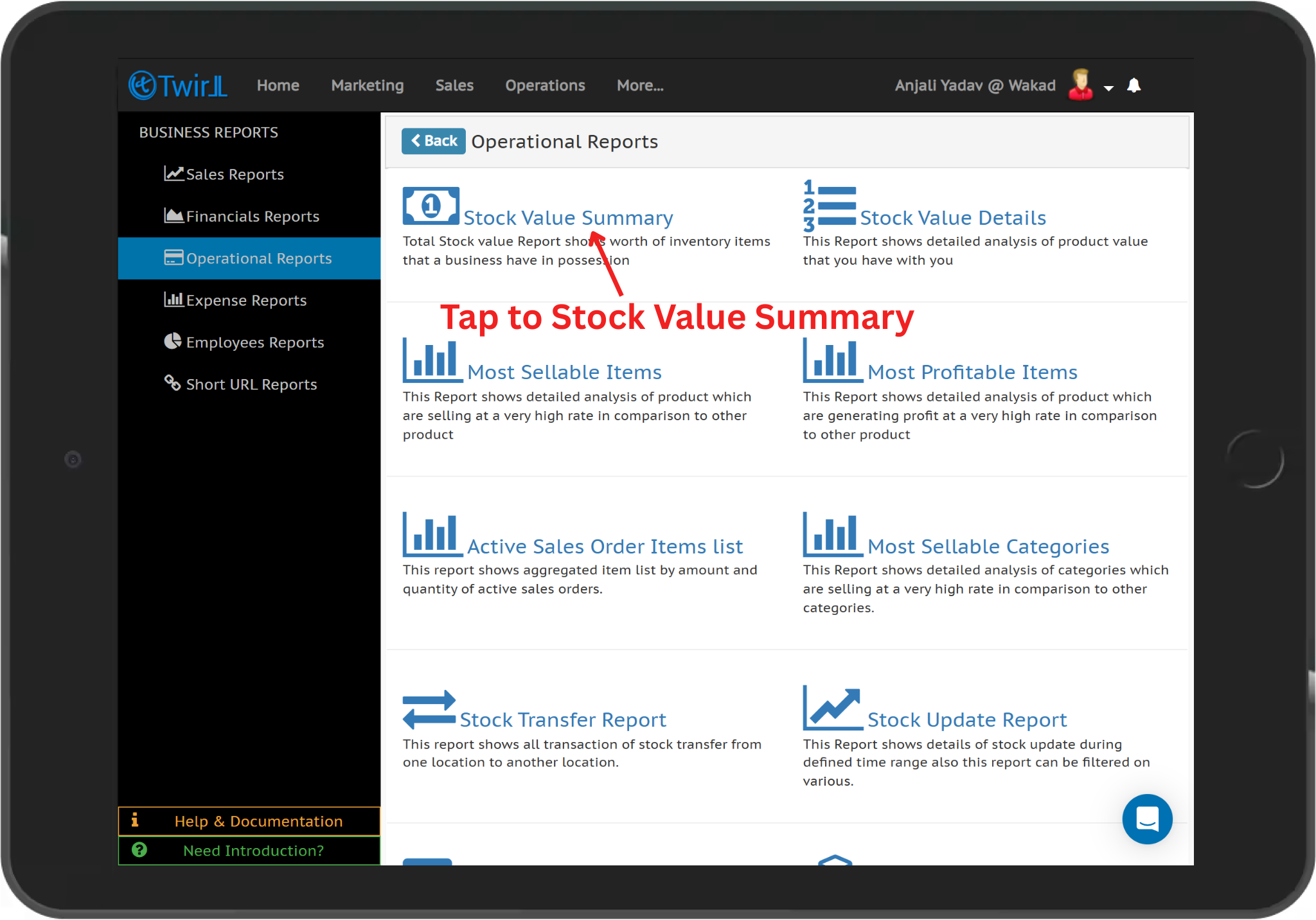
Task: Select Expense Reports in sidebar
Action: click(x=246, y=300)
